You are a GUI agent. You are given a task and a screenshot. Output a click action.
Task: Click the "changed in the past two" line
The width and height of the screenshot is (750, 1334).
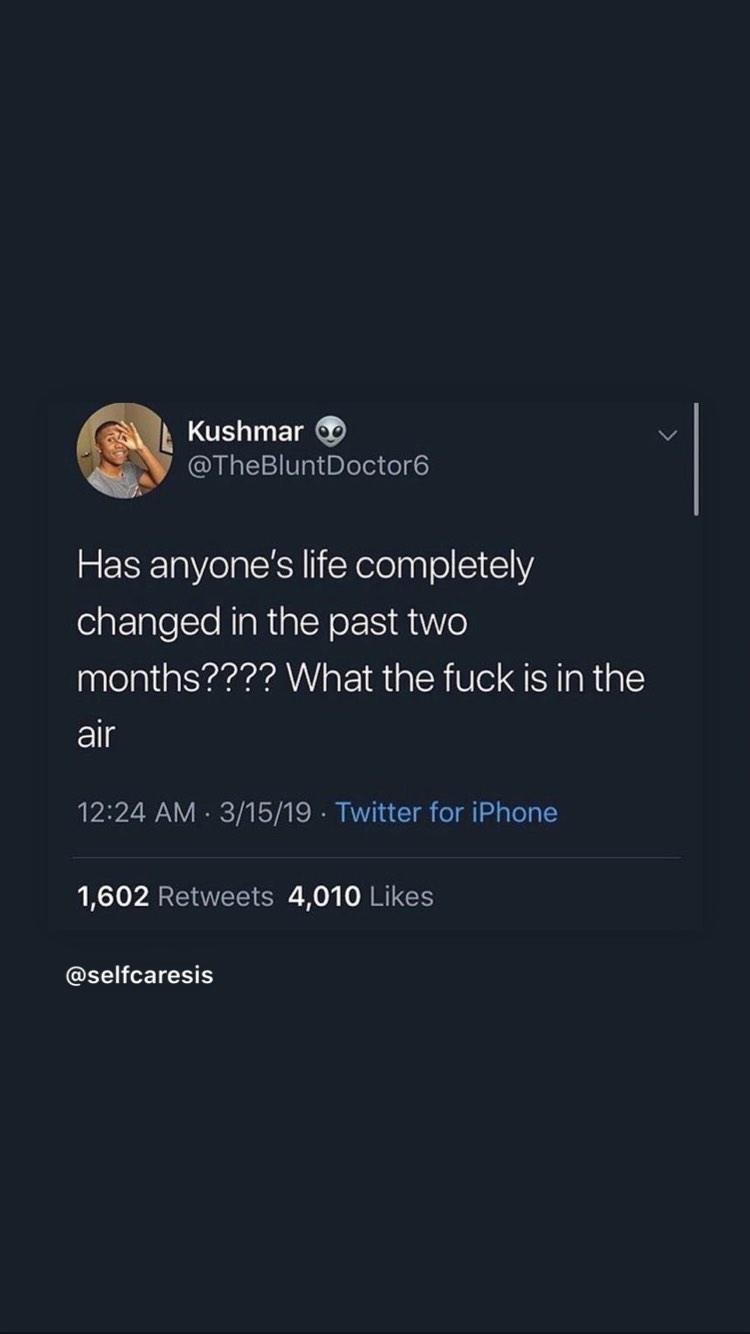pos(272,623)
